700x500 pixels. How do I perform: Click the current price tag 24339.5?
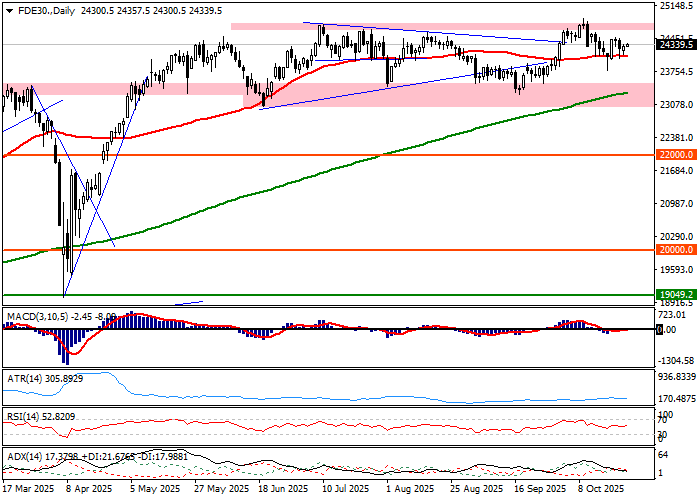[x=675, y=44]
